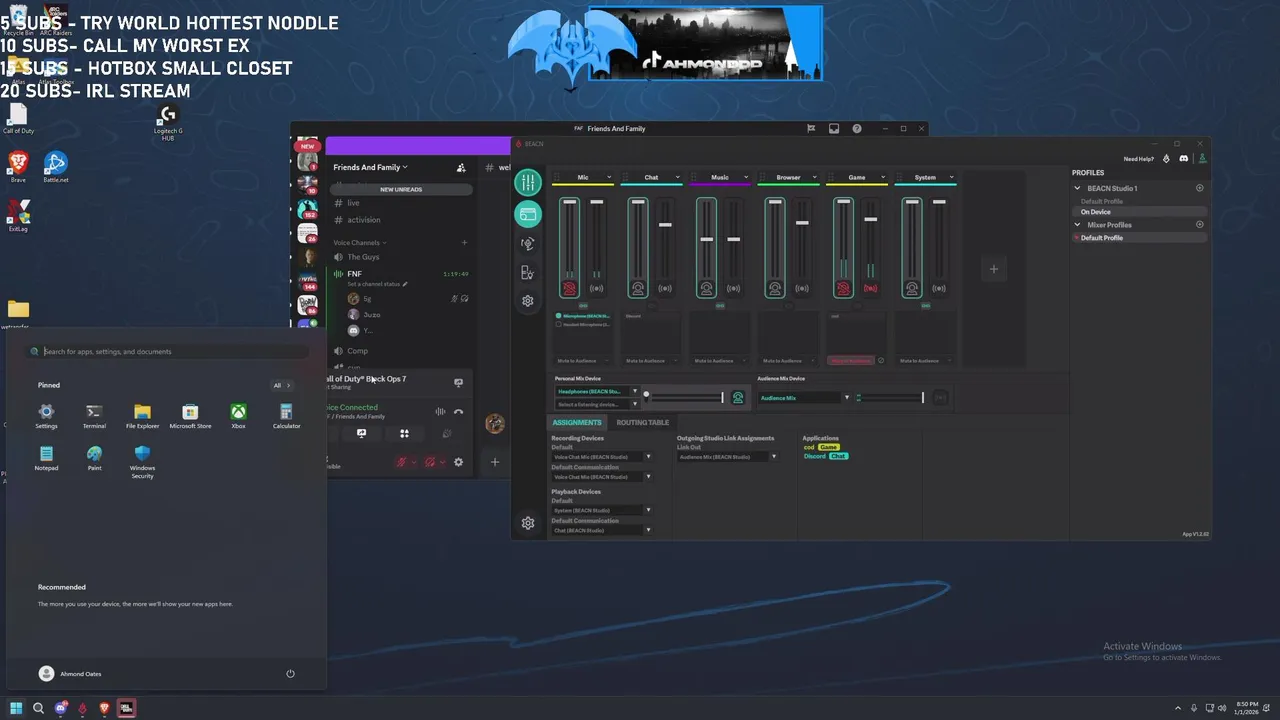The image size is (1280, 720).
Task: Open the BEACN mixer view sidebar icon
Action: click(x=527, y=182)
